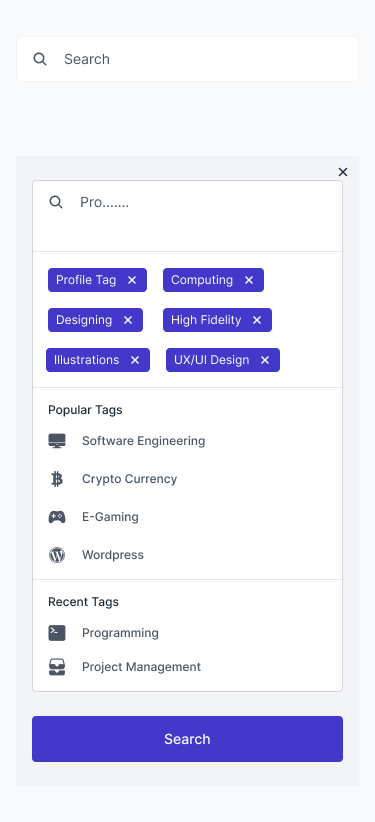
Task: Focus the top Search input field
Action: pos(187,59)
